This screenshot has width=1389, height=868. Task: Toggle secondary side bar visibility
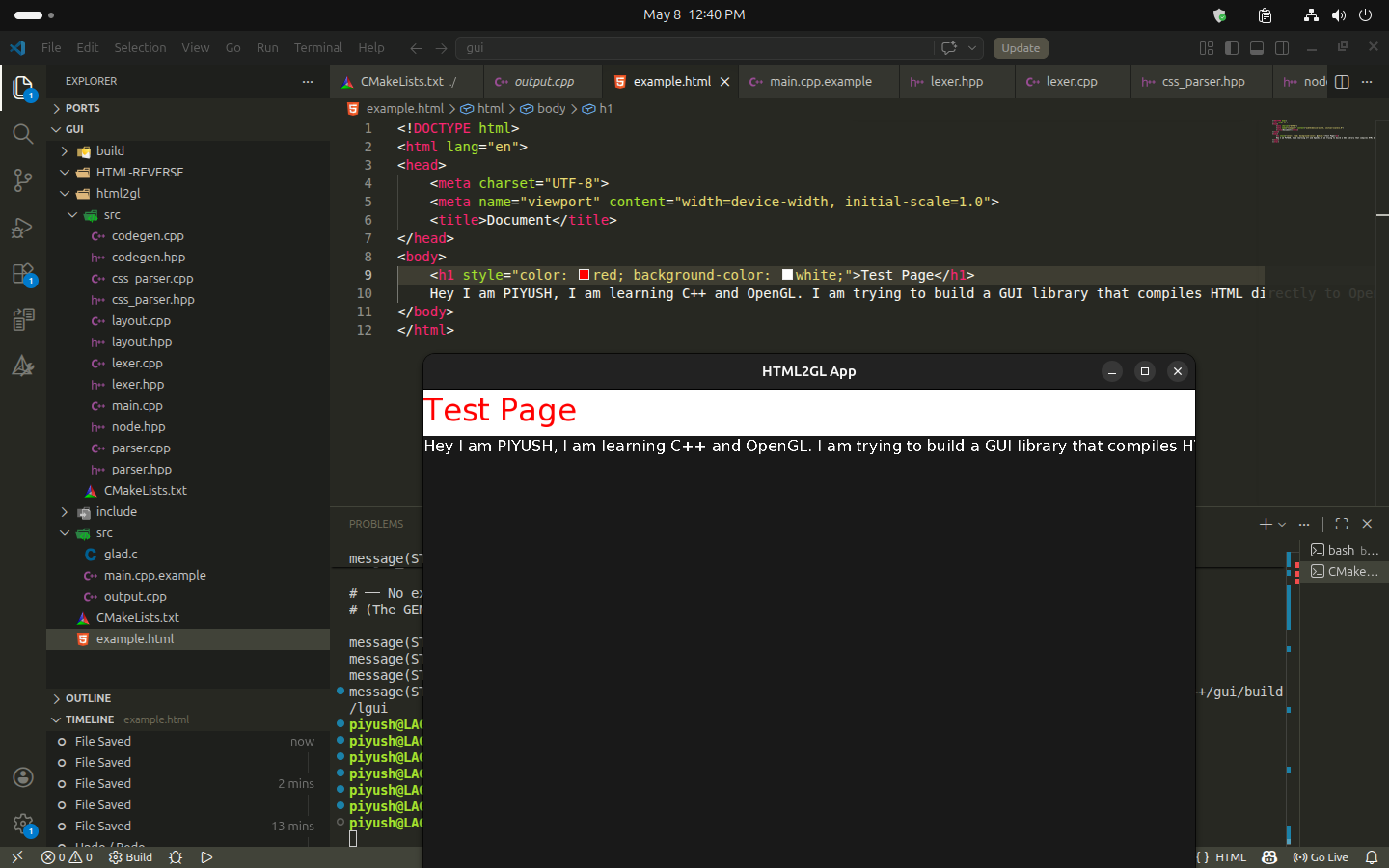pos(1282,48)
